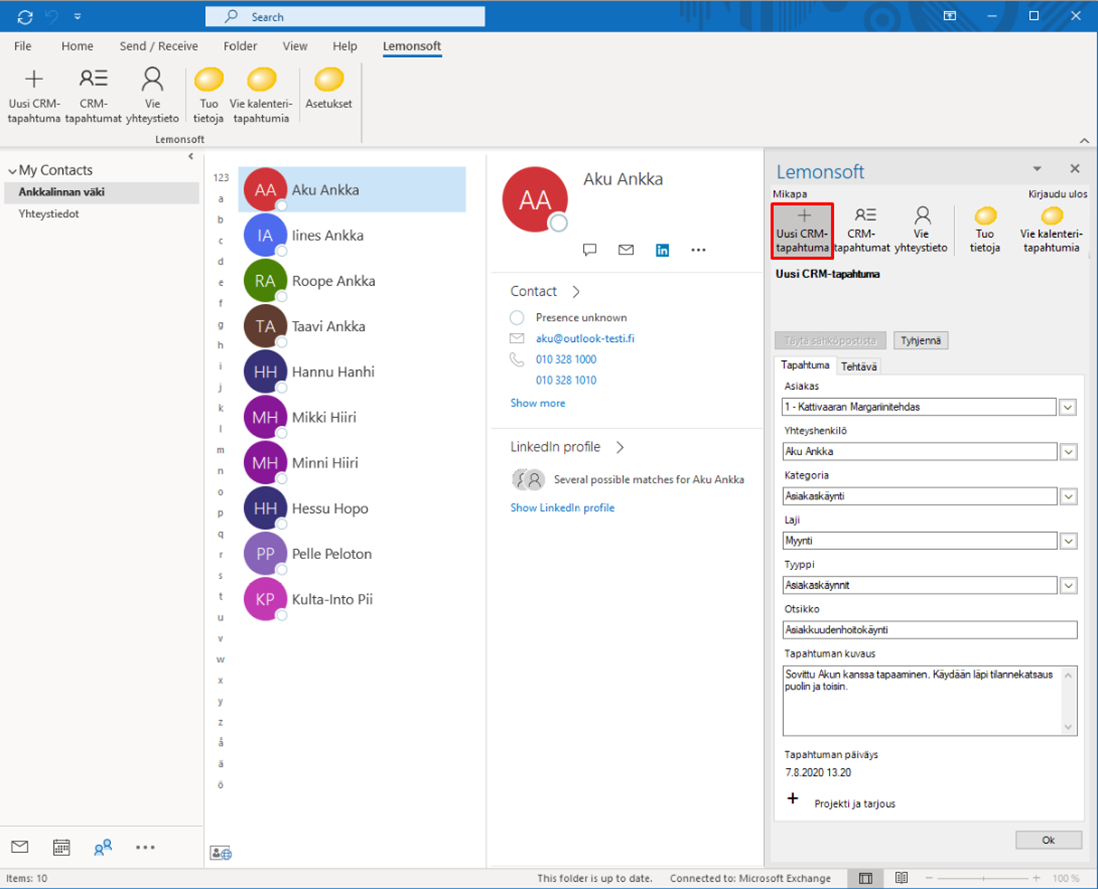Open the Yhteyshenkilö dropdown
This screenshot has width=1098, height=889.
click(x=1068, y=452)
